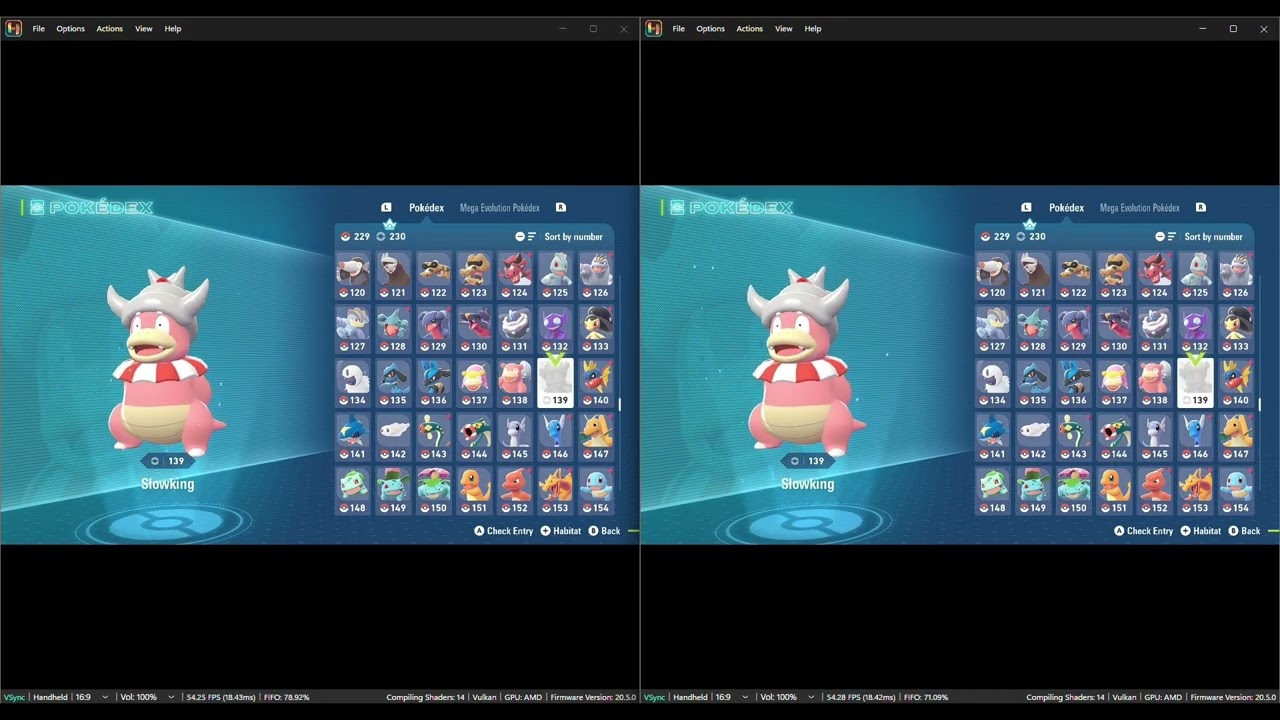Screen dimensions: 1280x720
Task: Select Venusaur entry 150 in left window
Action: [434, 491]
